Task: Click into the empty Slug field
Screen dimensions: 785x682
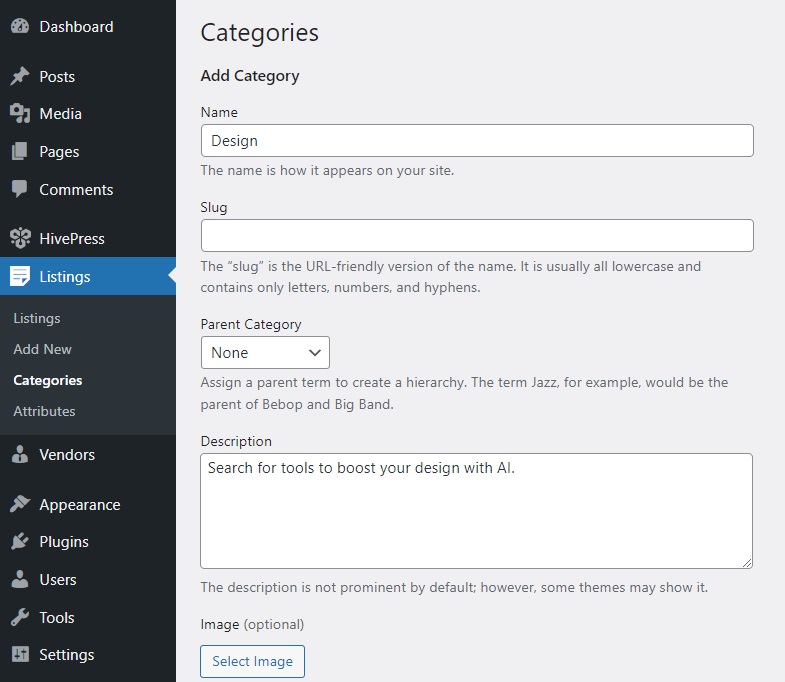Action: click(477, 235)
